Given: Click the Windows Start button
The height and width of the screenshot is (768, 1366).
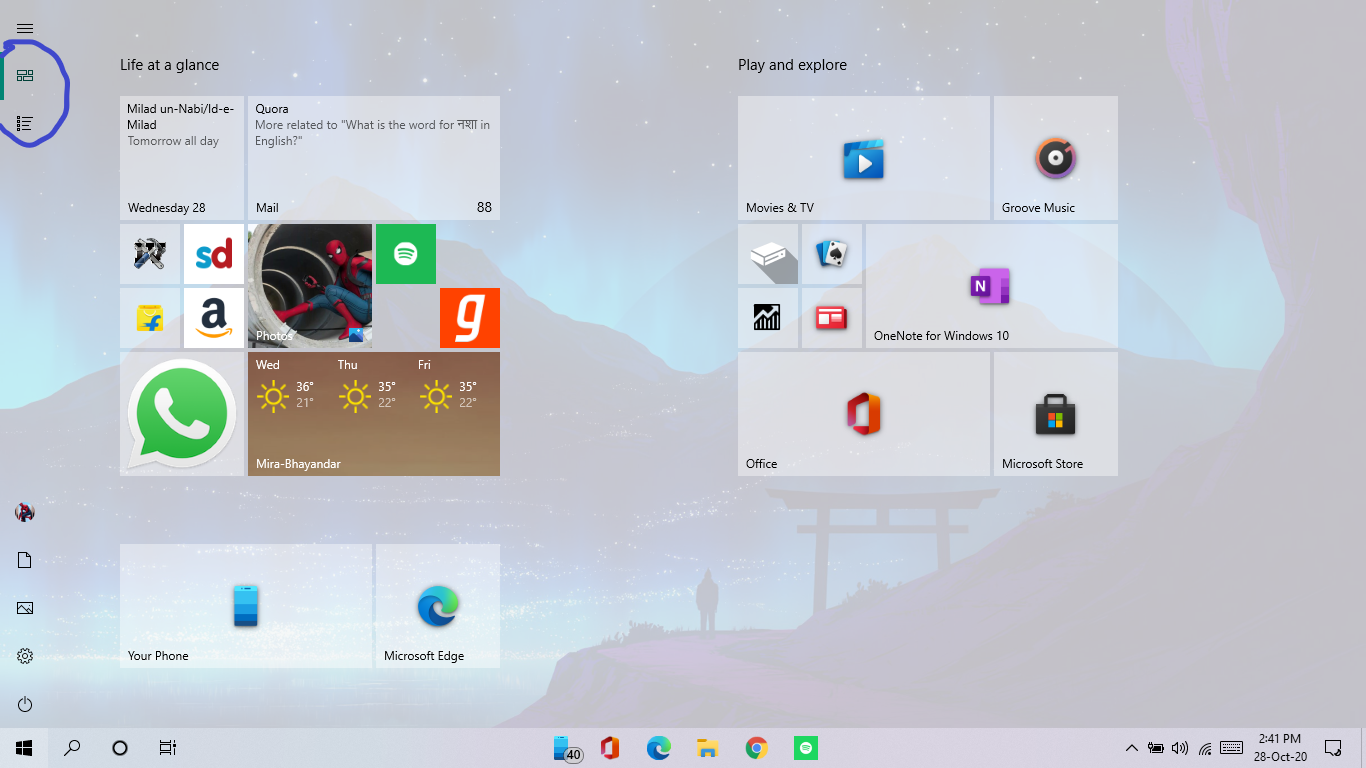Looking at the screenshot, I should click(24, 748).
